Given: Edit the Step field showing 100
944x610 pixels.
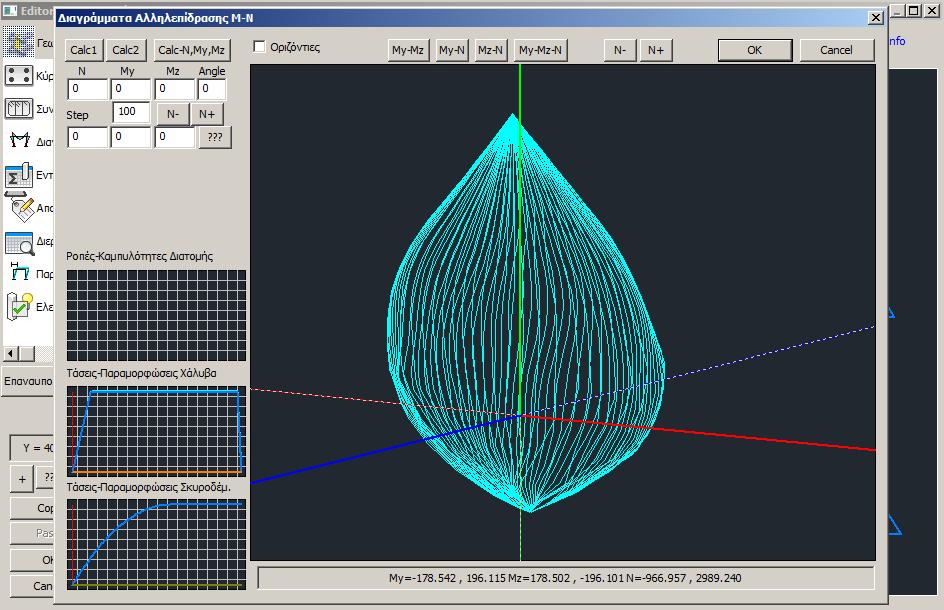Looking at the screenshot, I should click(x=131, y=113).
